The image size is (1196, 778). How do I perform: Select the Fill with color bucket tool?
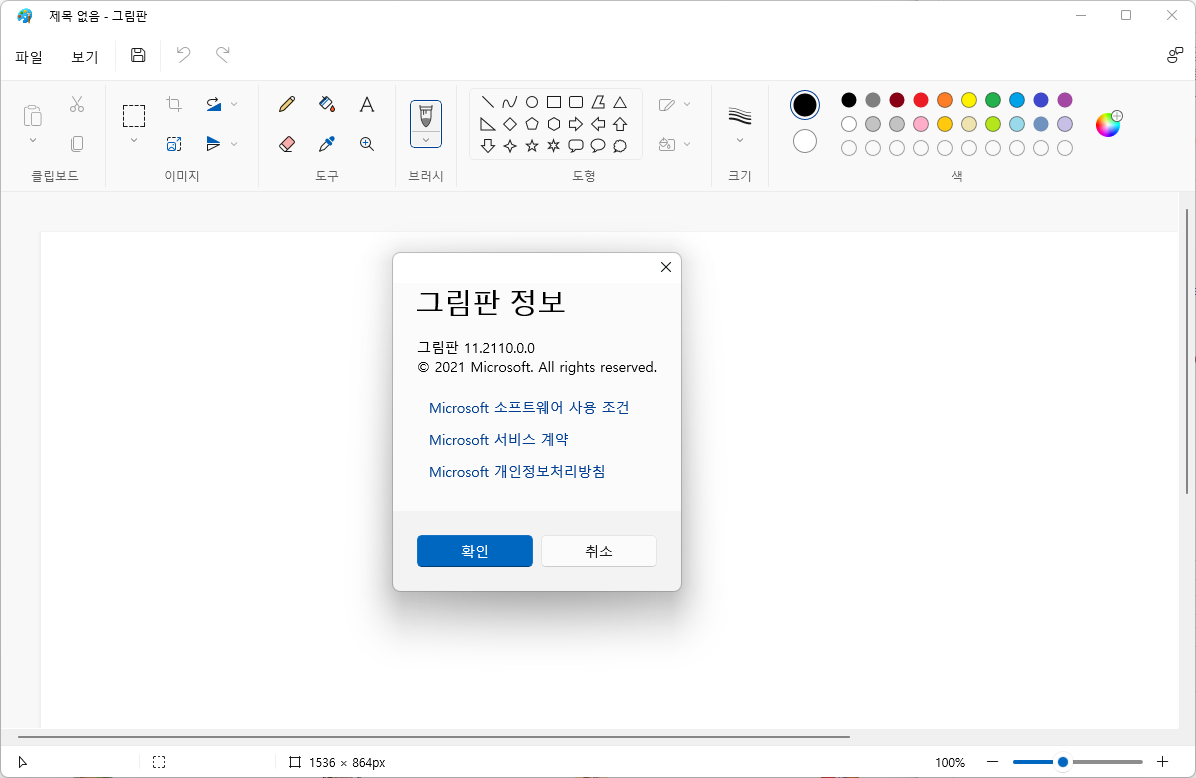(327, 104)
